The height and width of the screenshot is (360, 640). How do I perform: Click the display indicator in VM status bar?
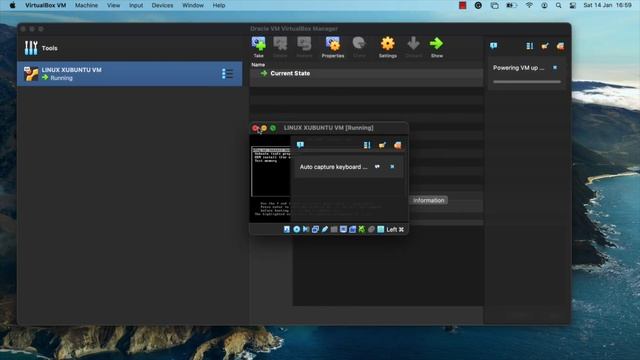pos(343,229)
